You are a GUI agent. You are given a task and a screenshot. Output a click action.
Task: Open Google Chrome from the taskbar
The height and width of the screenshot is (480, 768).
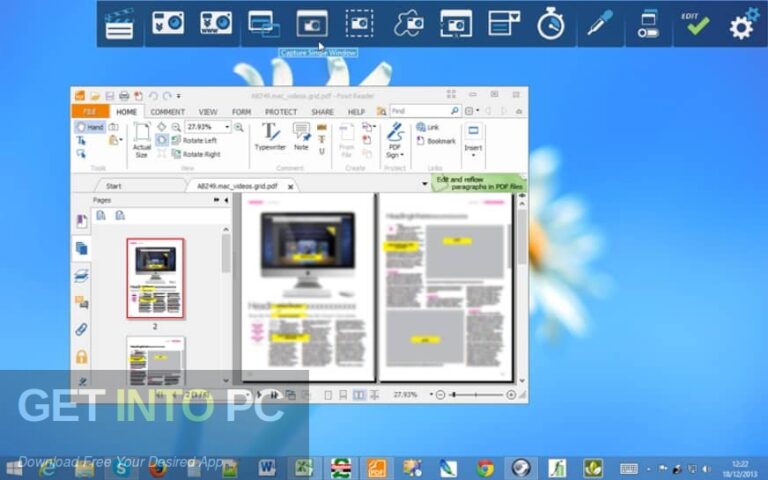coord(485,468)
